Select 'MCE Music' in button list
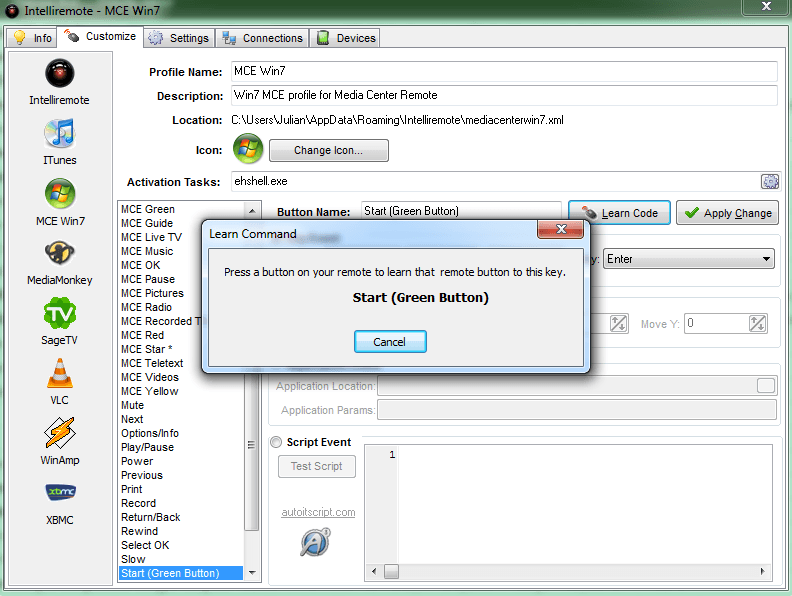 (x=147, y=251)
